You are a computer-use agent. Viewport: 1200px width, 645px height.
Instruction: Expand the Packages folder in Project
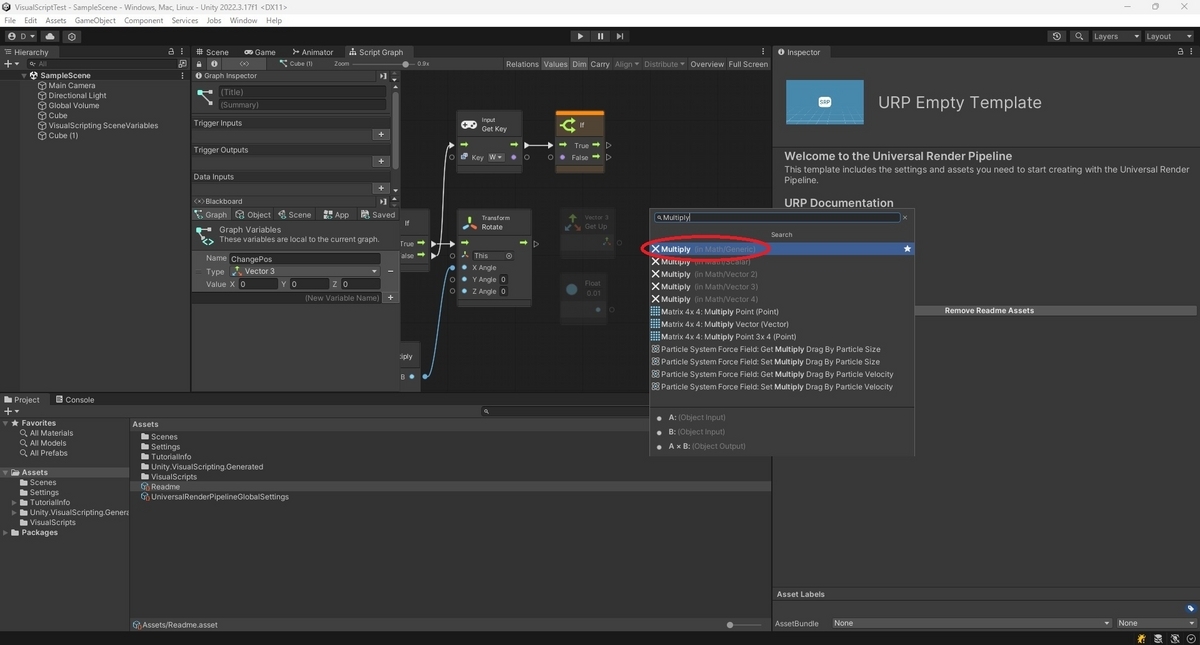coord(6,532)
